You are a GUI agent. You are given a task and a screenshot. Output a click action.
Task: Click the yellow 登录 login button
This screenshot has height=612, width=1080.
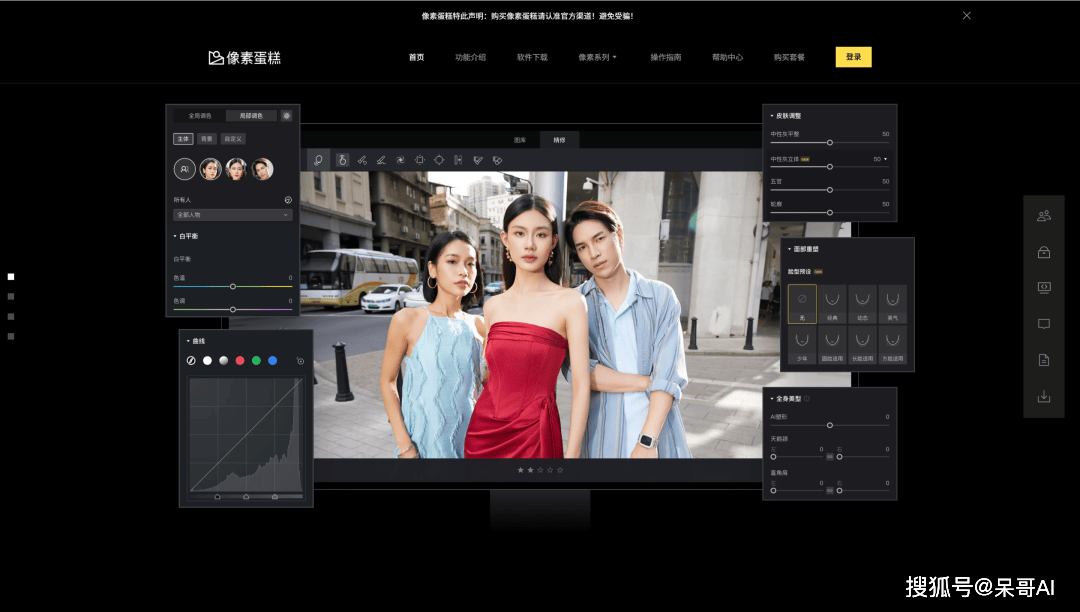pos(853,57)
